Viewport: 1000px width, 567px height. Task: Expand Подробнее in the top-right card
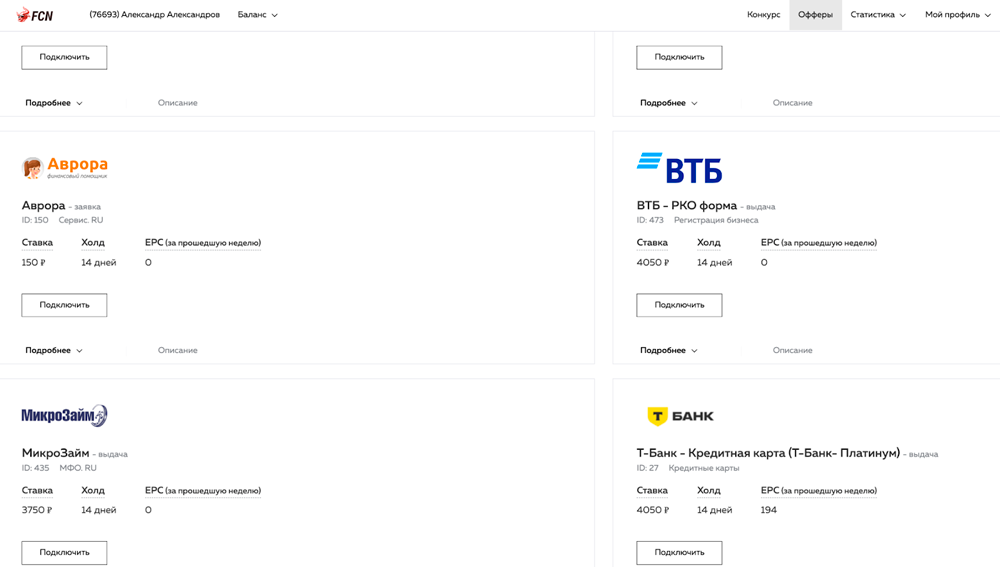(x=669, y=103)
